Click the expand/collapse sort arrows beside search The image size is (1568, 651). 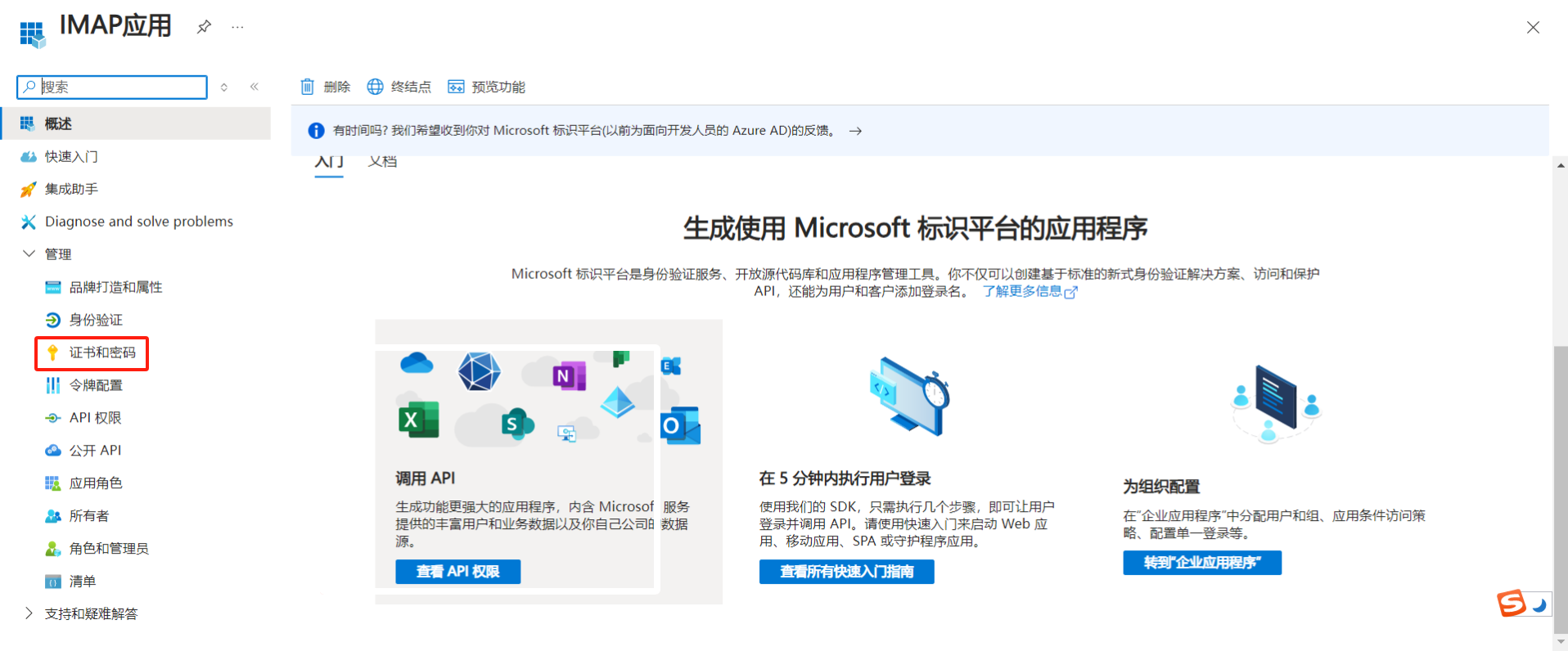click(x=224, y=87)
